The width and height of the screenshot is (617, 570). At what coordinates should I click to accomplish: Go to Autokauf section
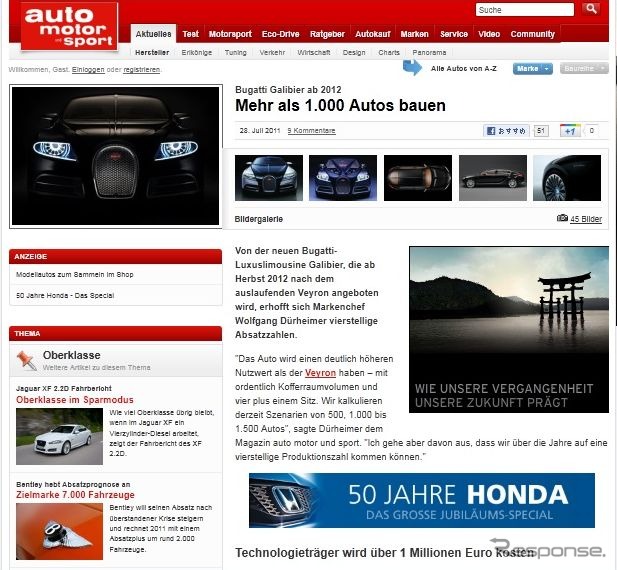[373, 34]
